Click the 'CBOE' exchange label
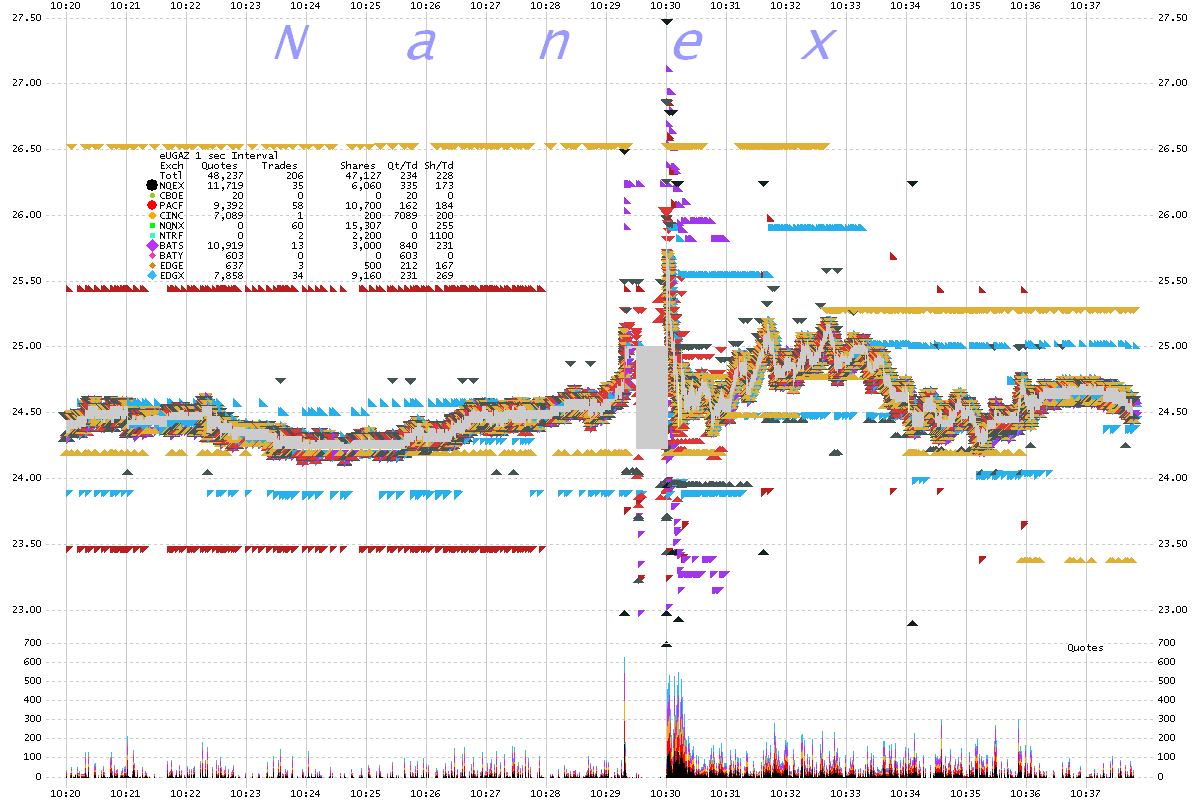Viewport: 1200px width, 800px height. pos(172,196)
